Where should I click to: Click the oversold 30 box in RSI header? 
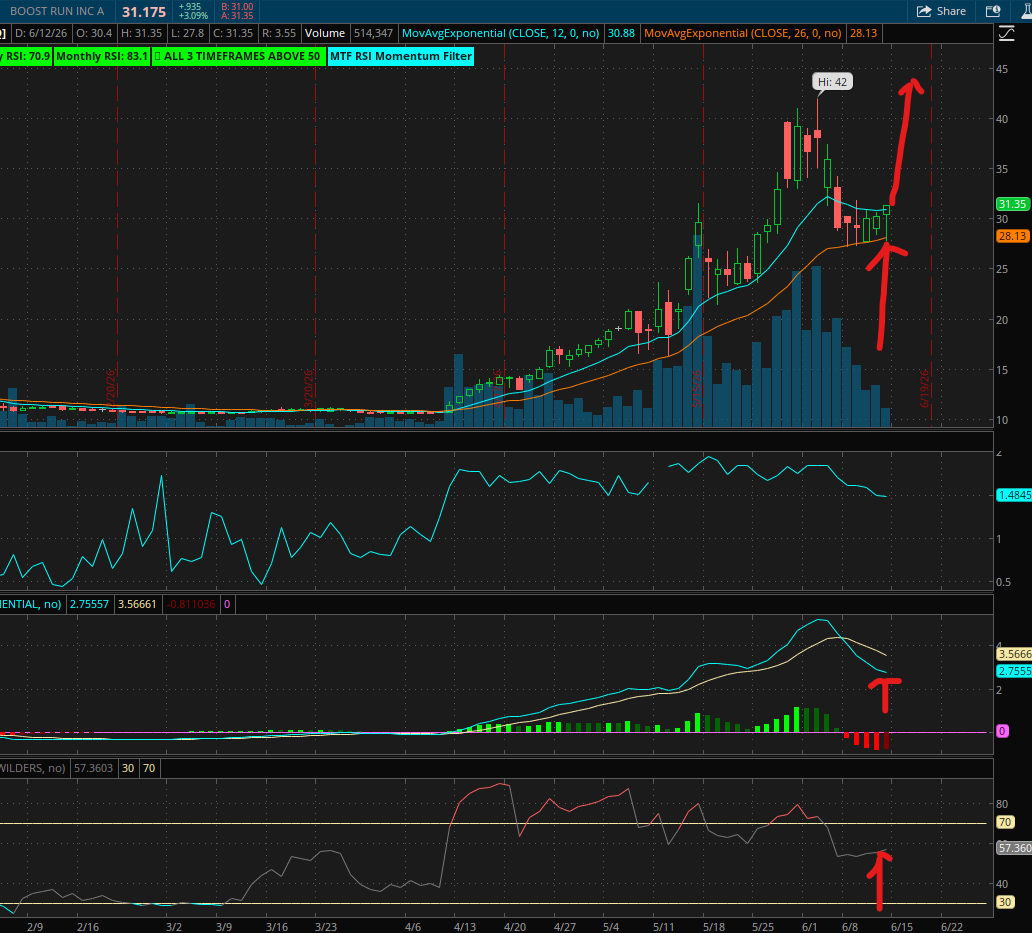click(x=128, y=768)
